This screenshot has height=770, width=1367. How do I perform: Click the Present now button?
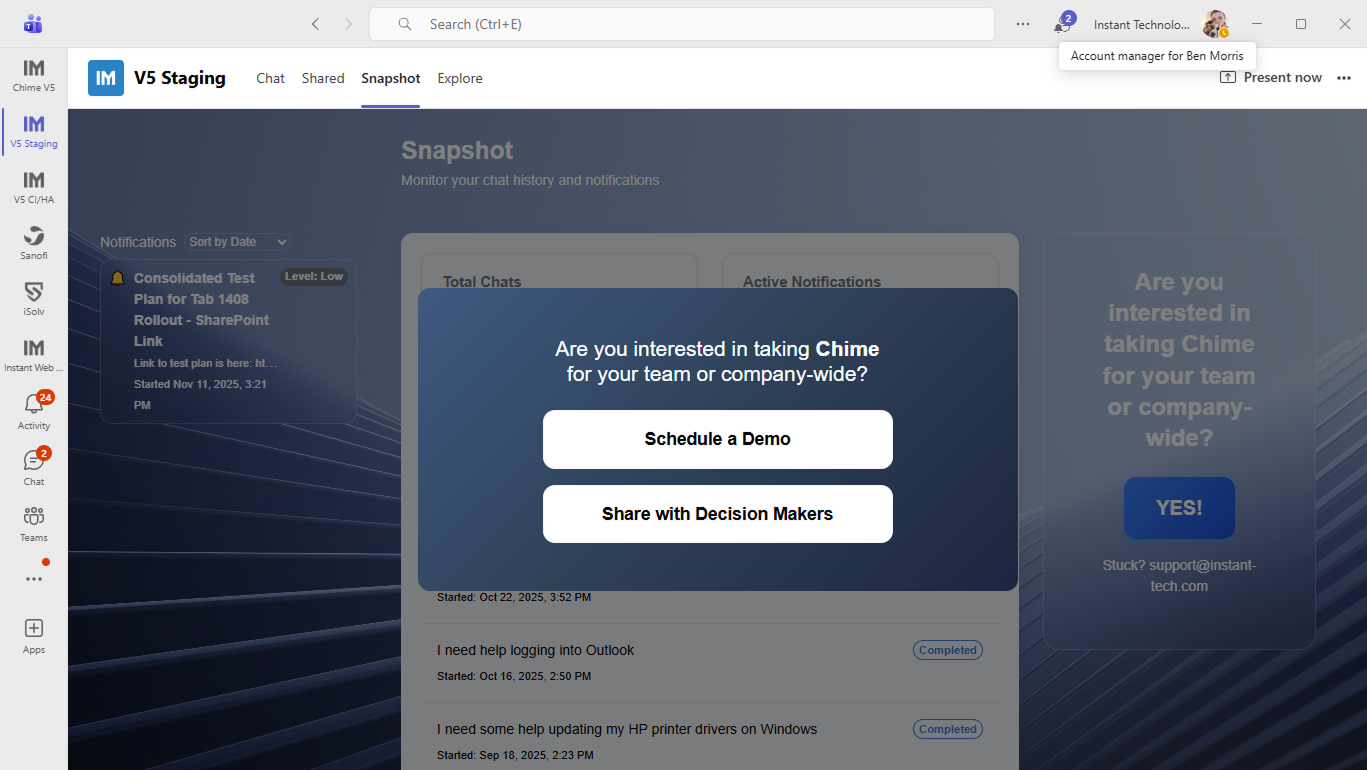[x=1271, y=78]
